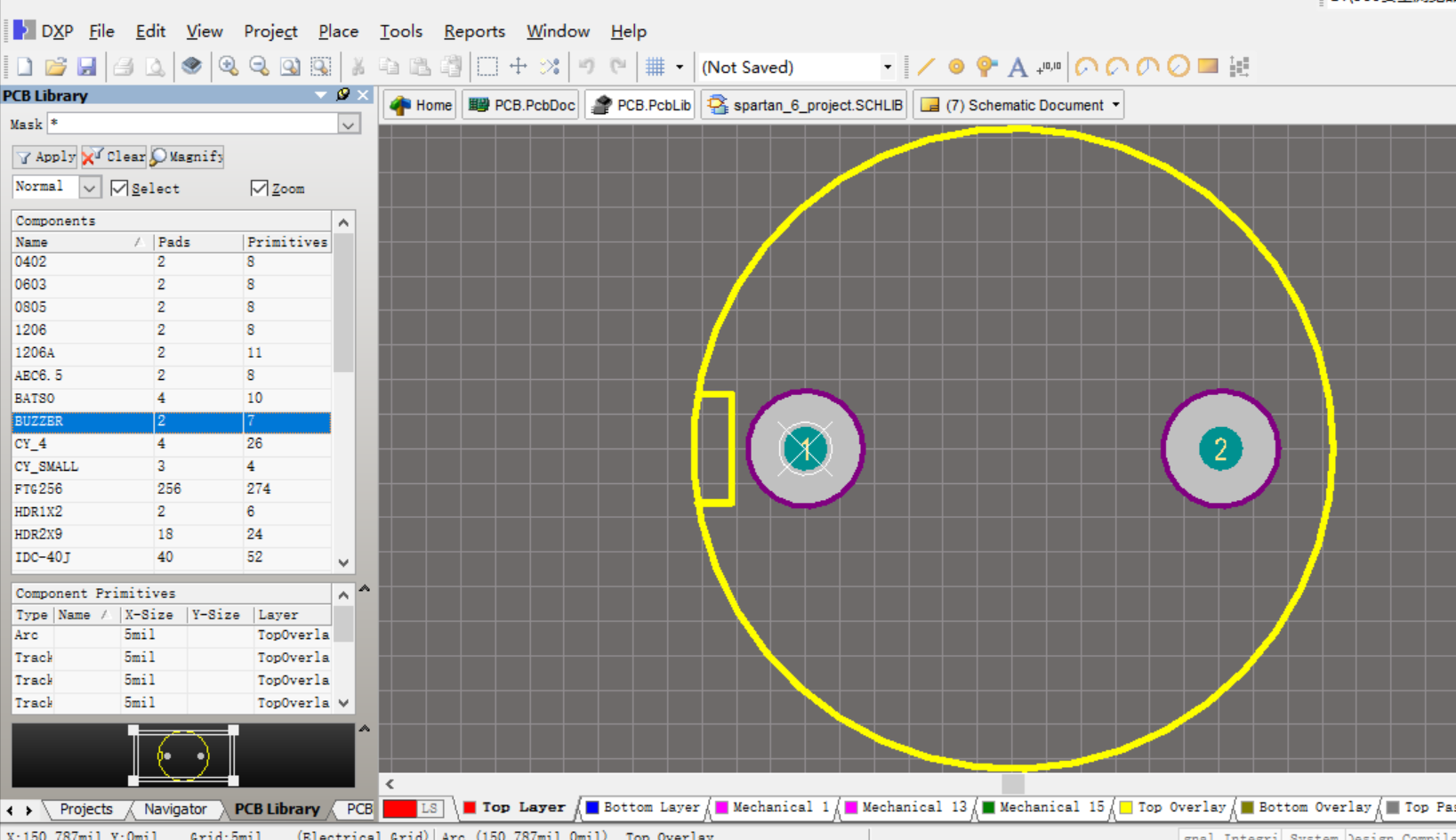Select the Place Full Circle tool
Screen dimensions: 1456x840
tap(1178, 67)
